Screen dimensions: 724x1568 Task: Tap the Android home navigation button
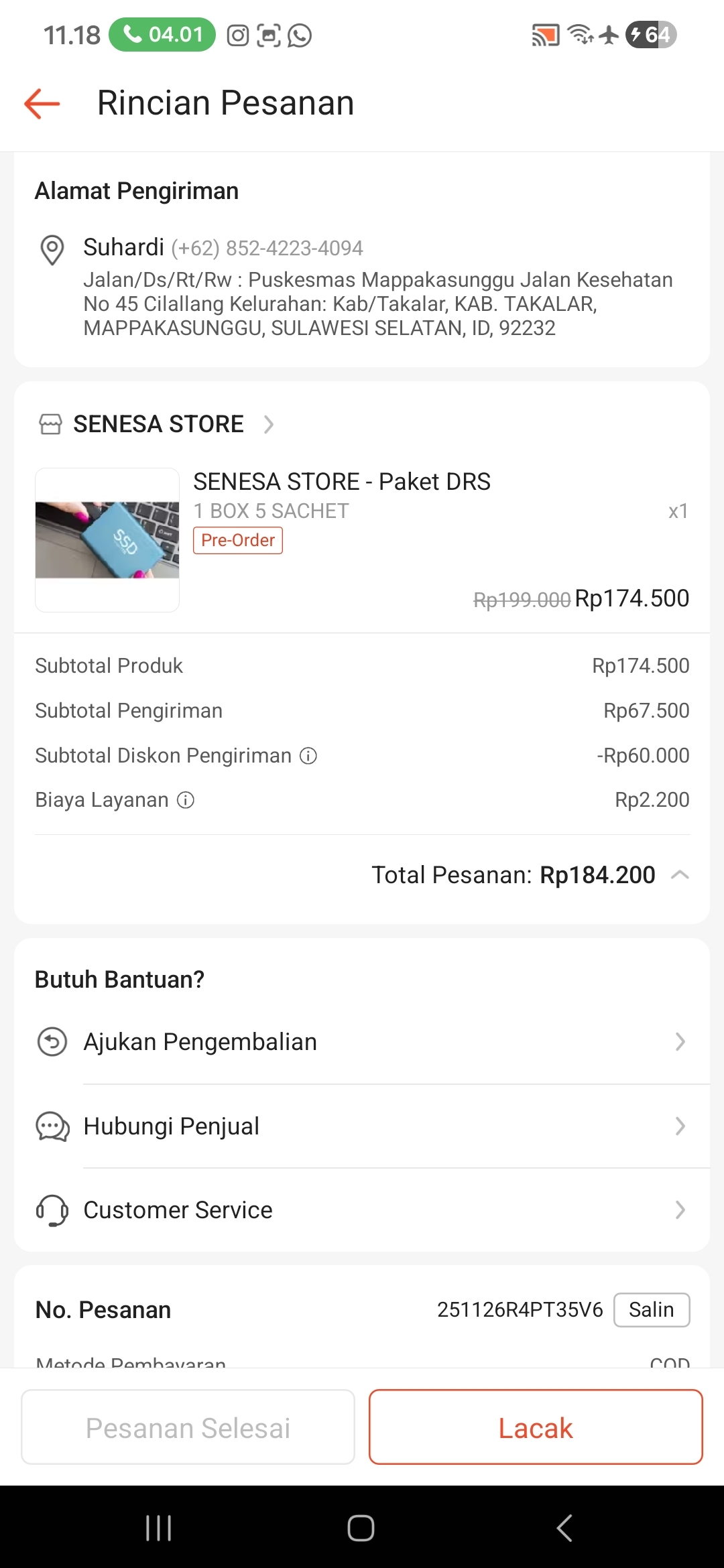click(361, 1528)
